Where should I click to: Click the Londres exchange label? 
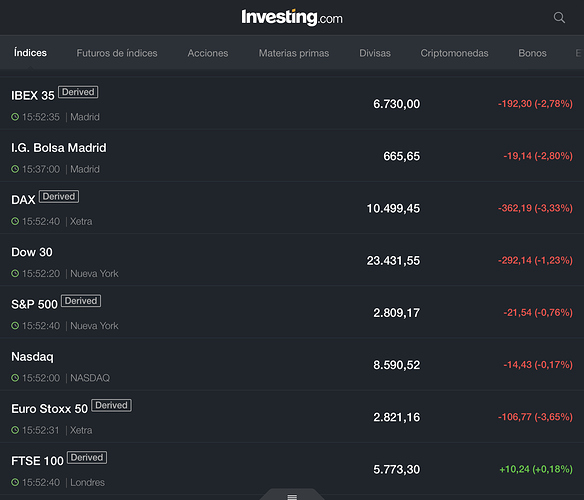point(88,482)
